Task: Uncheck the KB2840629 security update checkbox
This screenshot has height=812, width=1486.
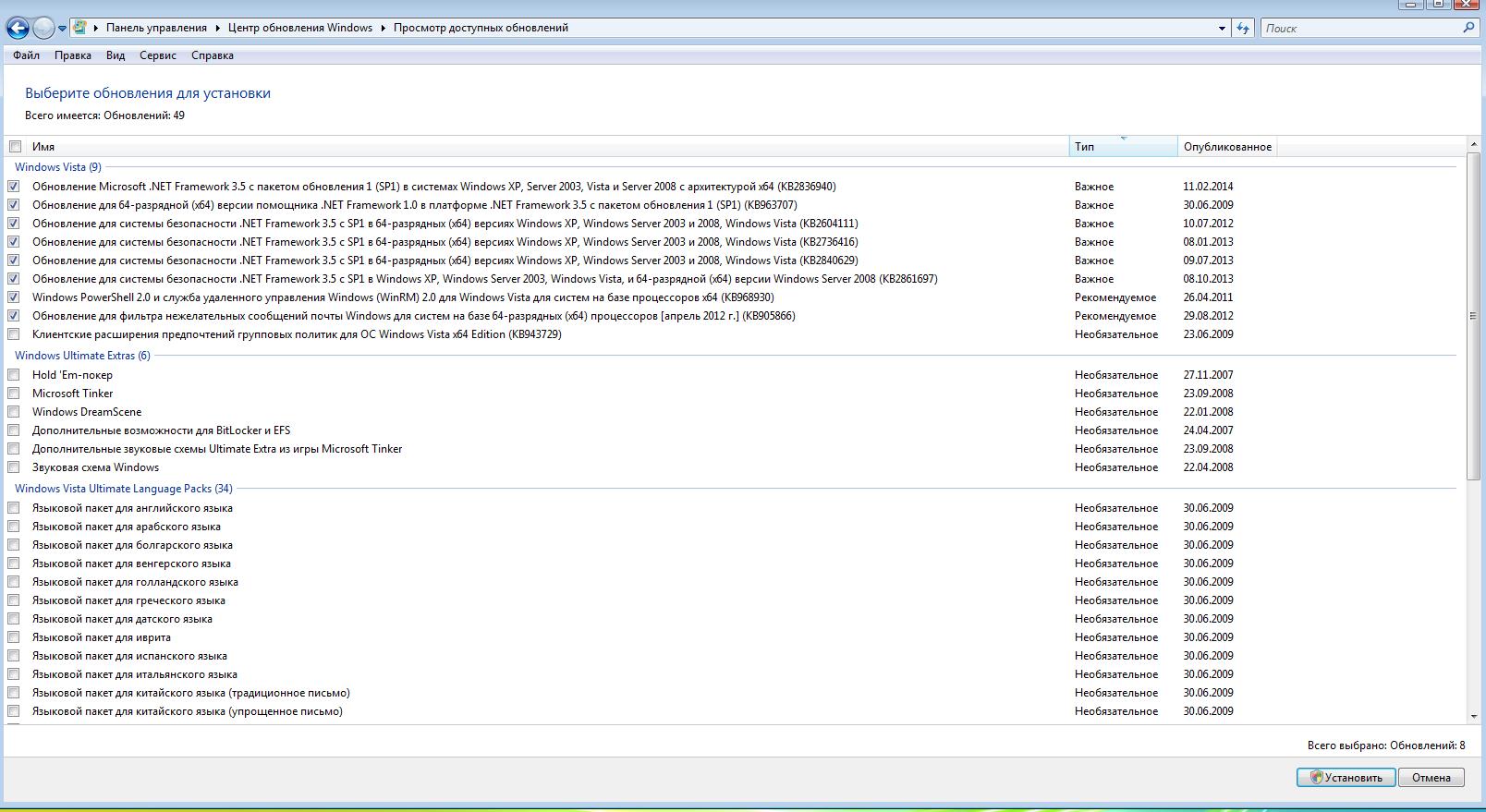Action: coord(14,261)
